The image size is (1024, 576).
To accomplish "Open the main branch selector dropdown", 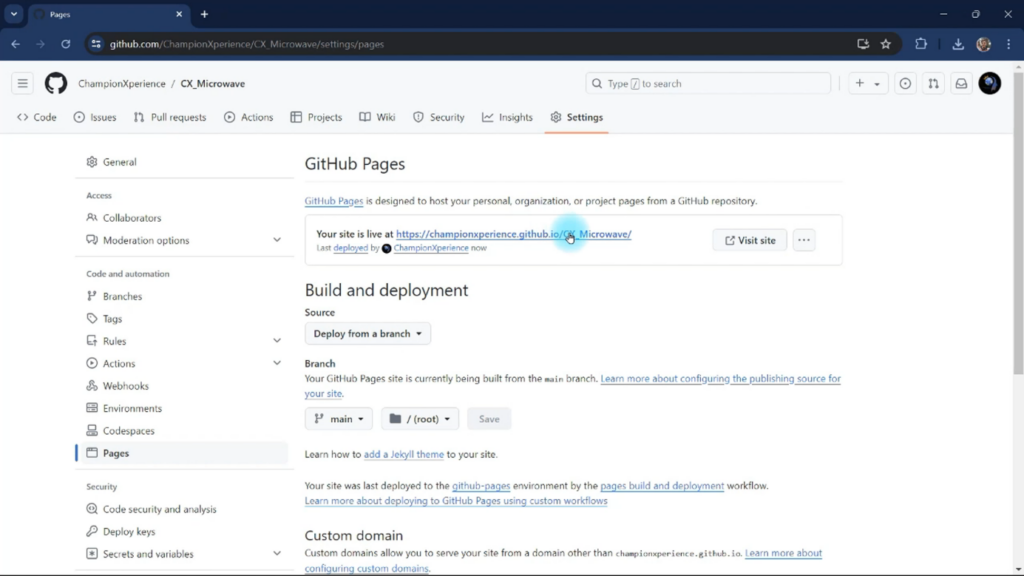I will (x=338, y=419).
